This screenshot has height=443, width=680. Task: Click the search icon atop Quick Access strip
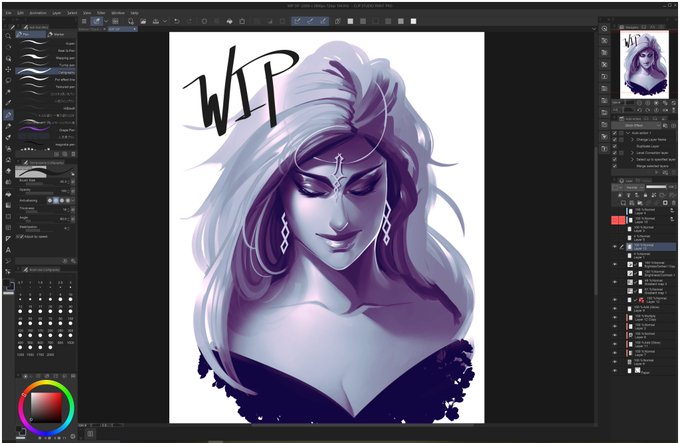(x=604, y=29)
